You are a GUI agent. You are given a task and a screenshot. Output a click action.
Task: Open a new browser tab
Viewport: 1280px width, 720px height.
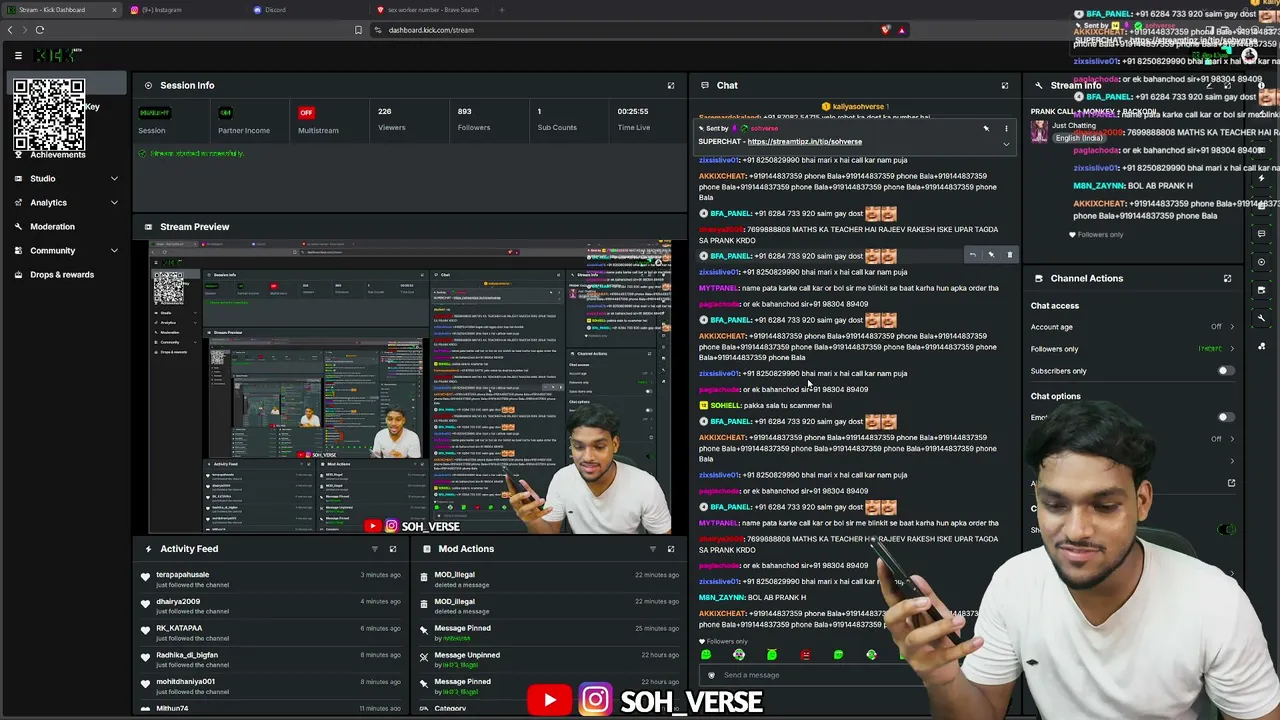coord(502,10)
